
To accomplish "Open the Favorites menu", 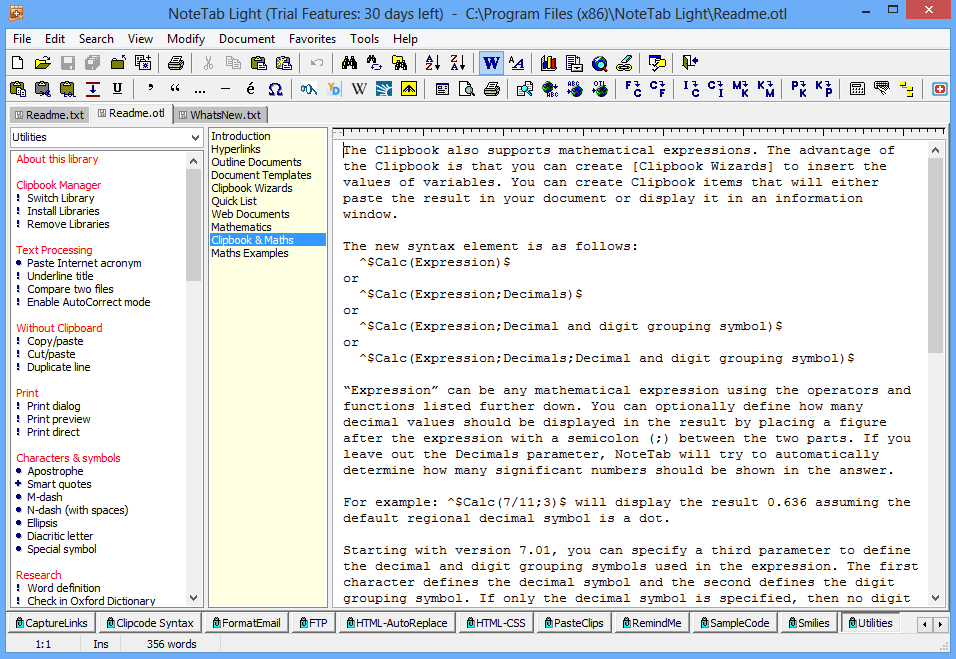I will (312, 39).
